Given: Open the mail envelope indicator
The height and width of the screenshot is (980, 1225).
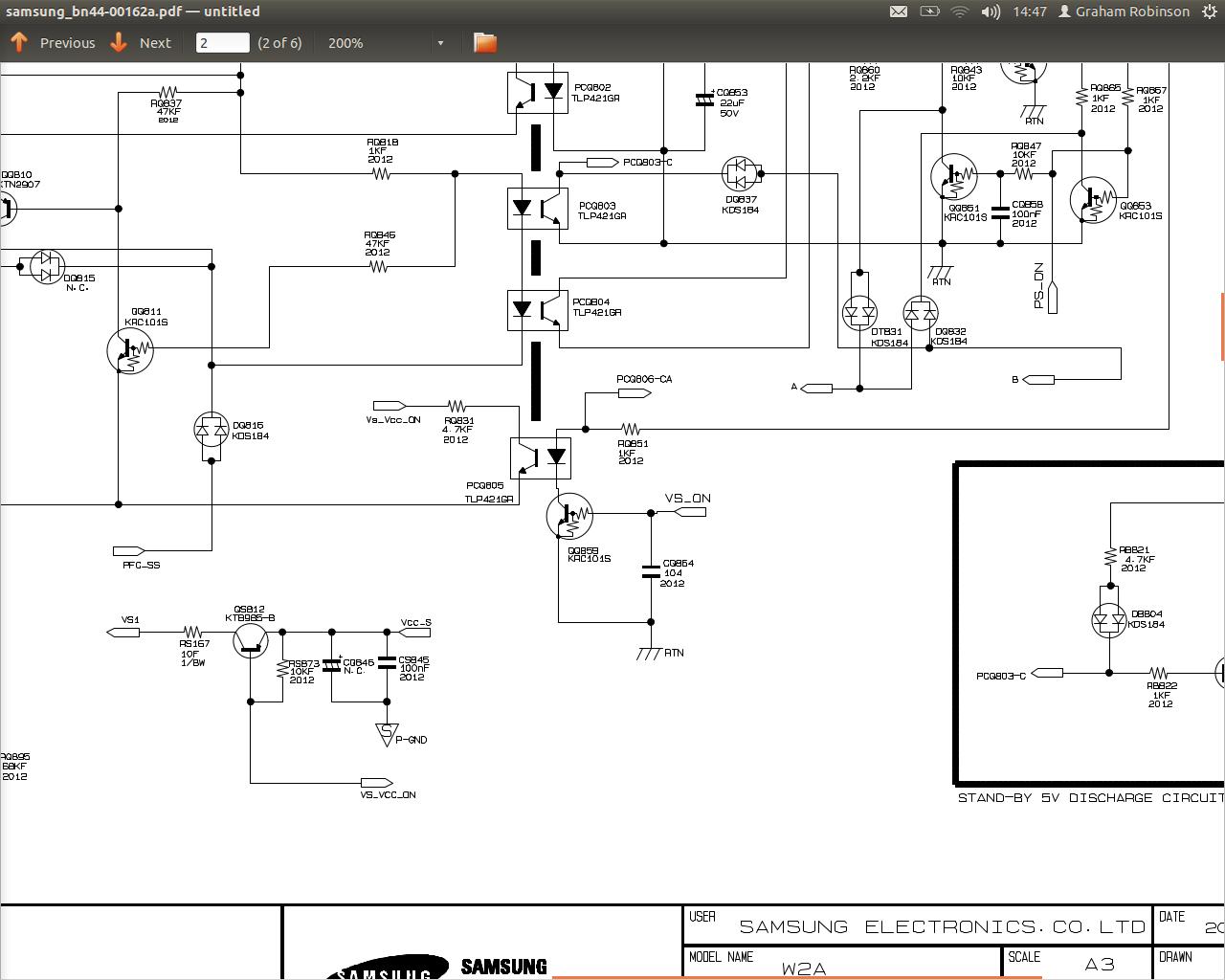Looking at the screenshot, I should coord(898,11).
